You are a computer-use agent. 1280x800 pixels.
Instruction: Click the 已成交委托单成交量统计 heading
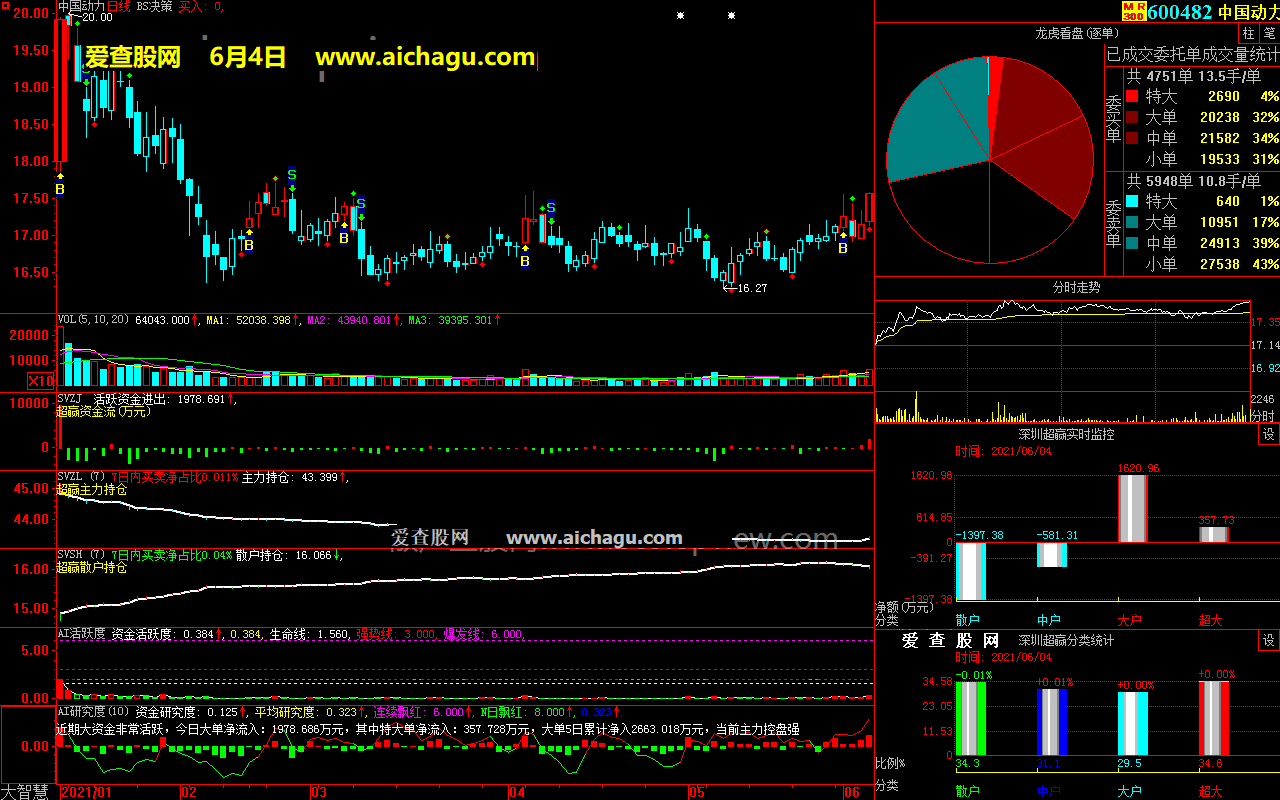point(1192,54)
